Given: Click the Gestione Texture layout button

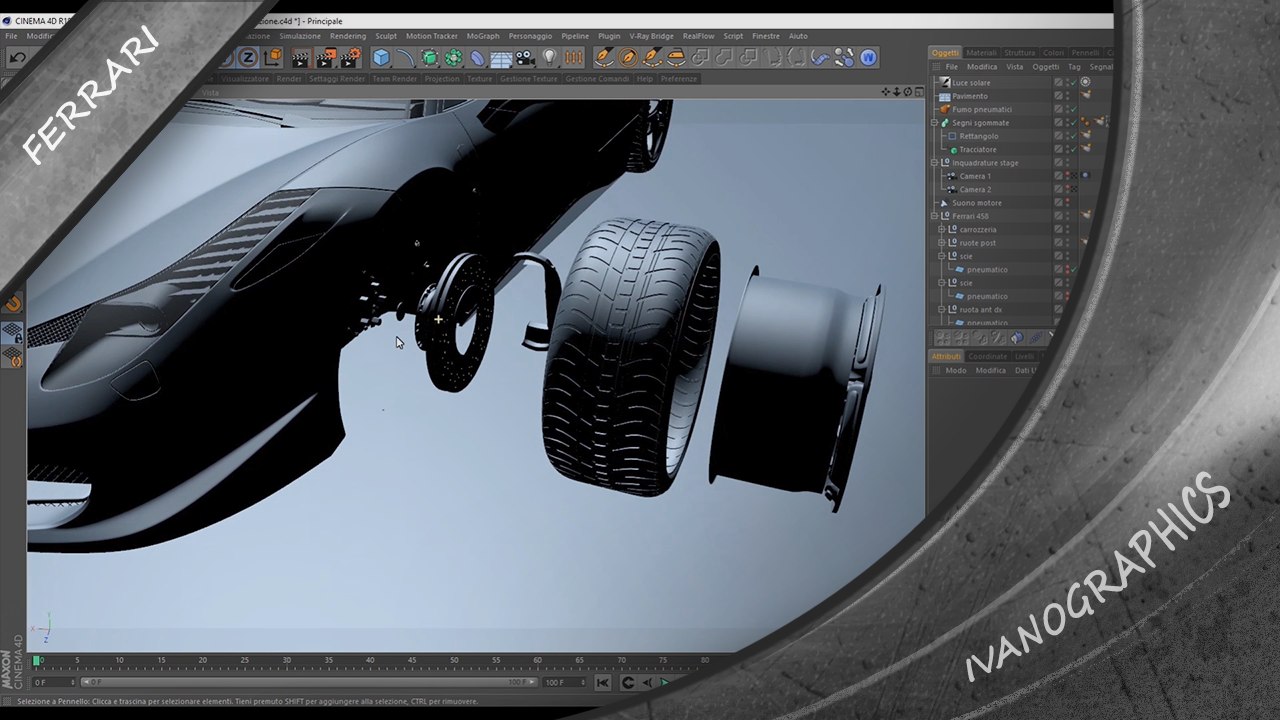Looking at the screenshot, I should 529,79.
